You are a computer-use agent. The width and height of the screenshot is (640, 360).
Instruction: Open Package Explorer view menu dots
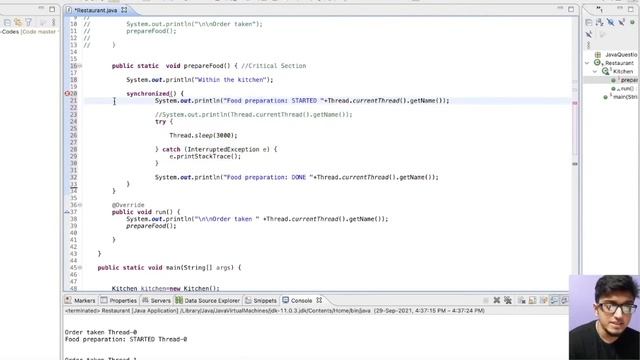[x=53, y=22]
